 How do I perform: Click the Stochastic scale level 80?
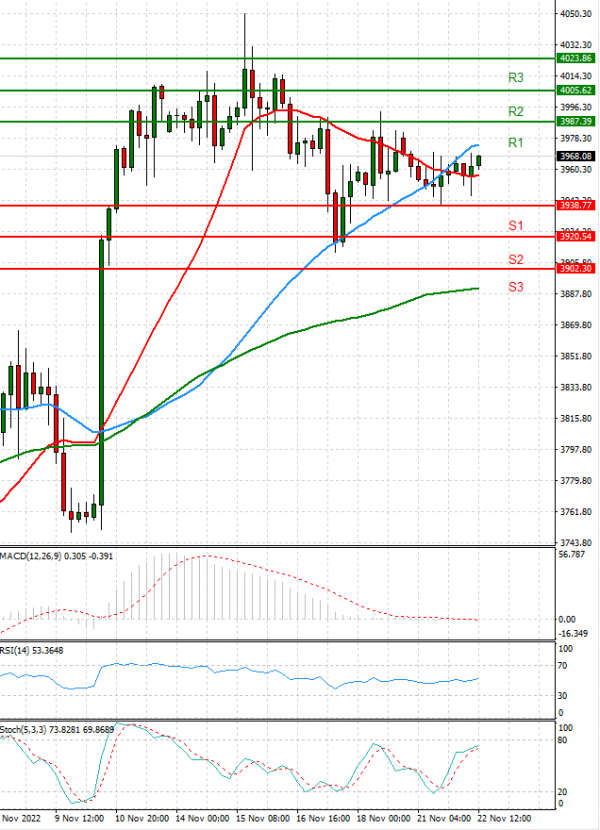pos(563,740)
